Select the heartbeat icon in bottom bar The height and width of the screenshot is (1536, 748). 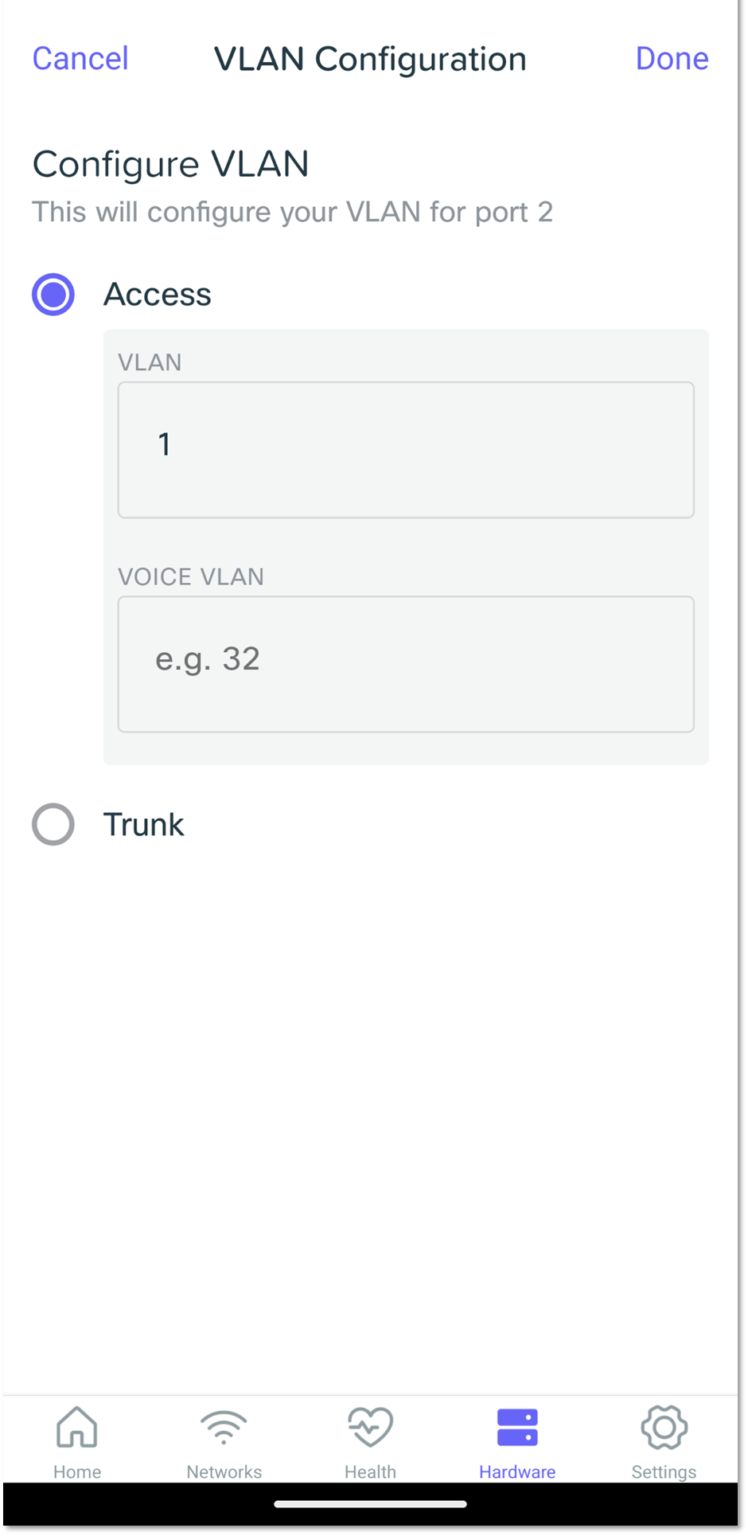370,1427
